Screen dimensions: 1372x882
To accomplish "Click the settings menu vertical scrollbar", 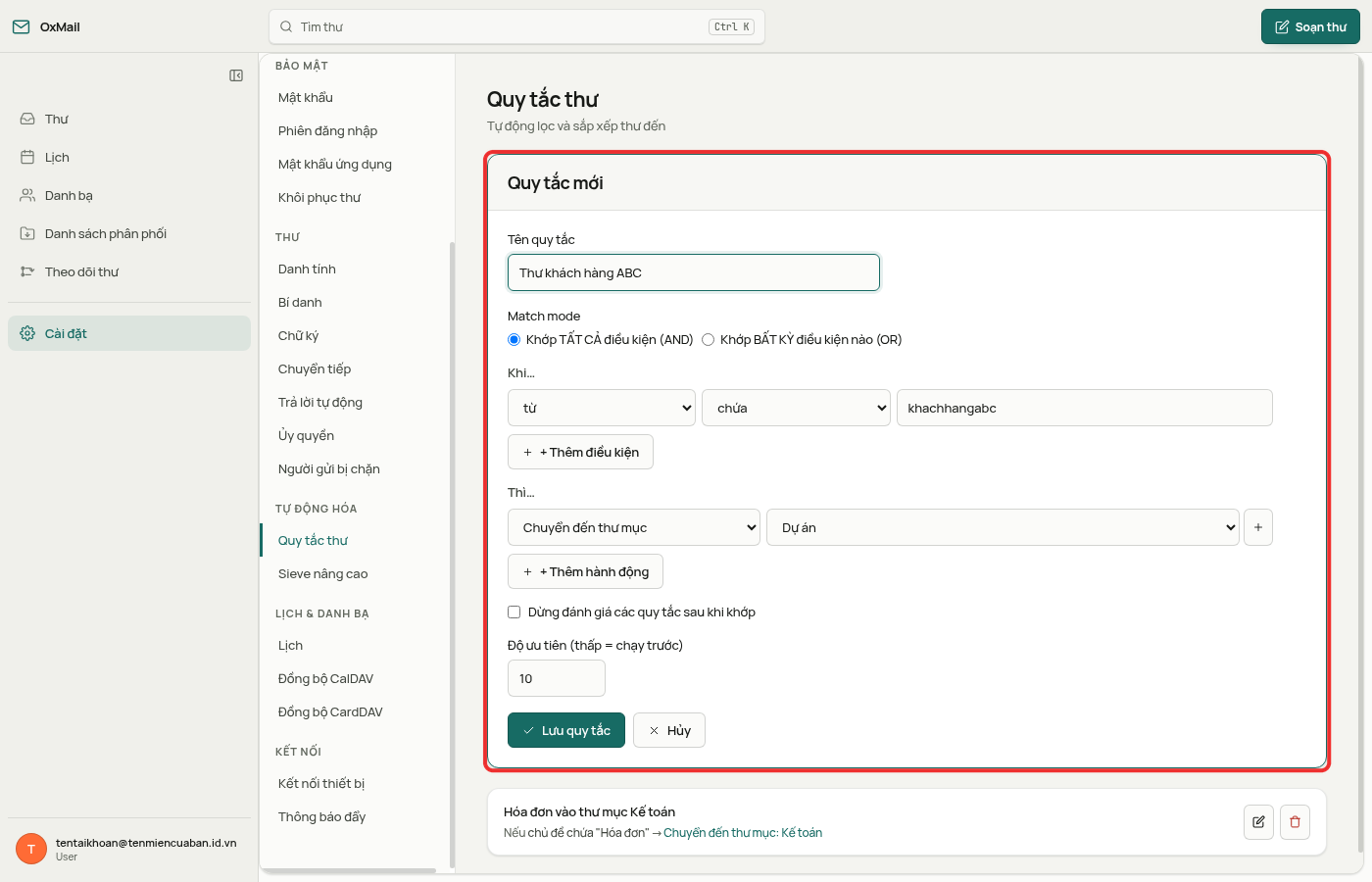I will pyautogui.click(x=452, y=554).
